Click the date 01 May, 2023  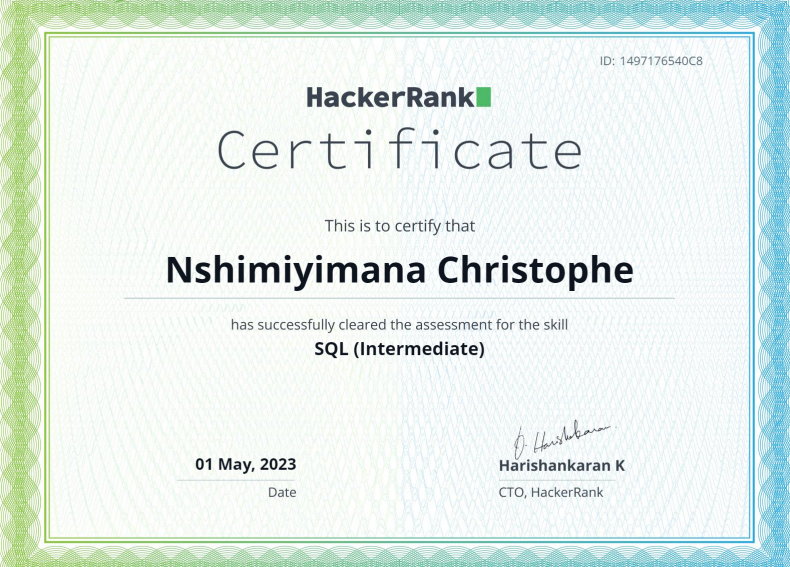pyautogui.click(x=246, y=464)
